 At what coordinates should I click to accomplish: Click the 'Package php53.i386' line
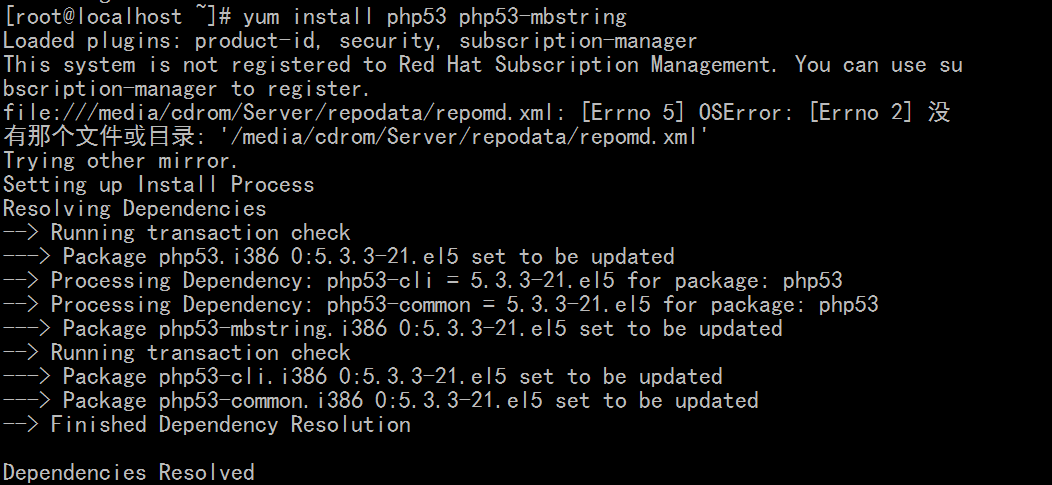[339, 257]
